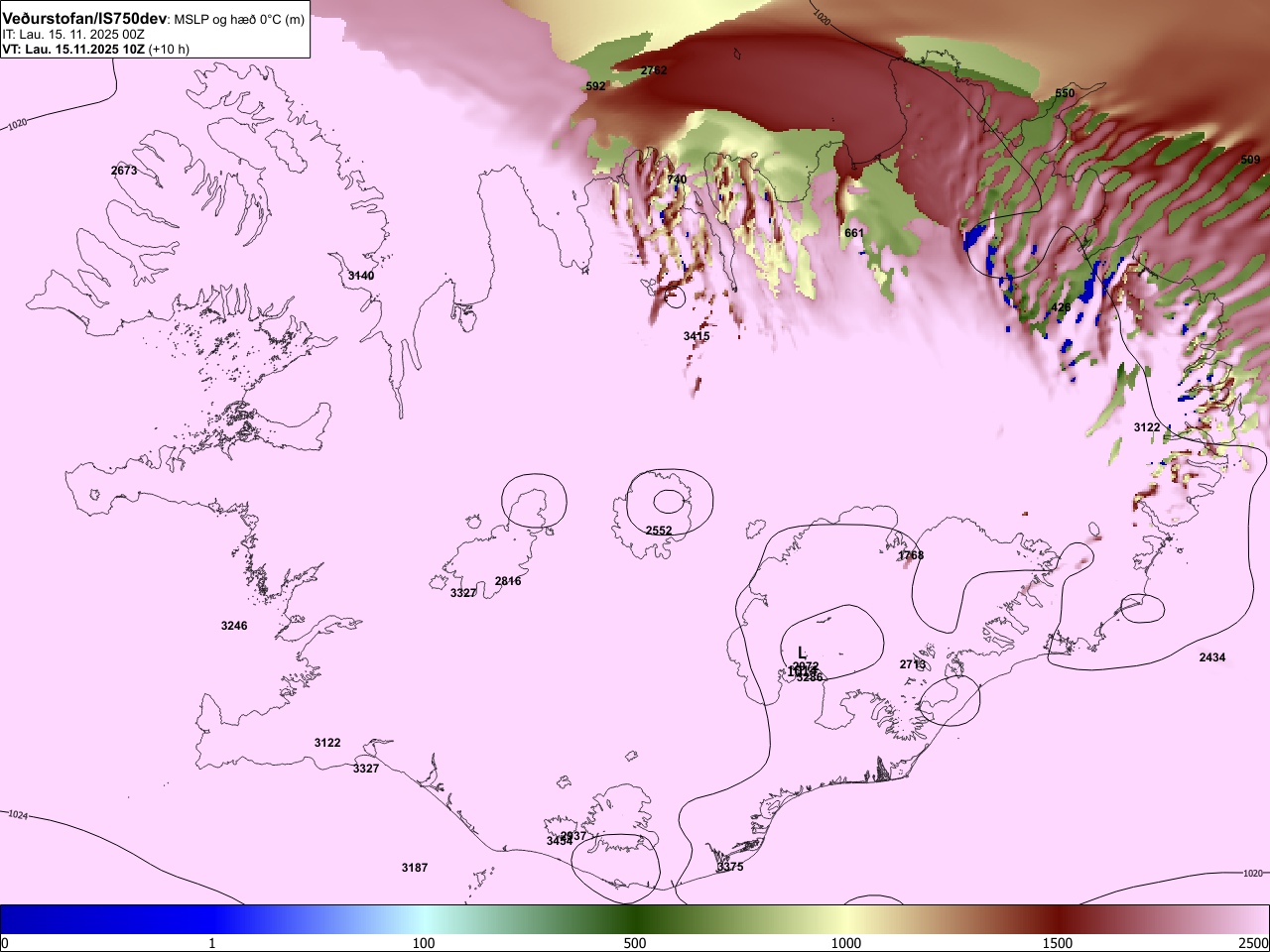Click the 'L' low pressure center marker
Image resolution: width=1270 pixels, height=952 pixels.
point(802,653)
